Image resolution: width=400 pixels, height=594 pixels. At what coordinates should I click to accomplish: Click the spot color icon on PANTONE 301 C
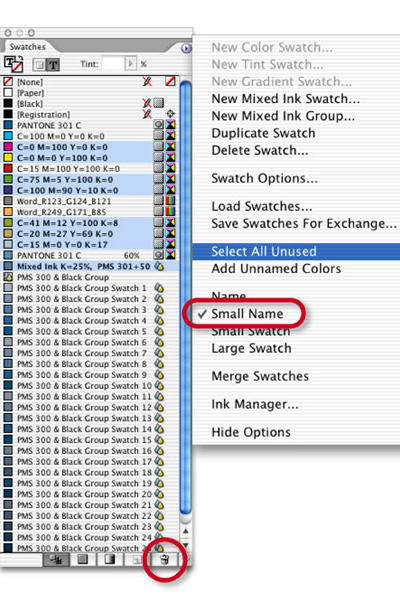coord(159,125)
